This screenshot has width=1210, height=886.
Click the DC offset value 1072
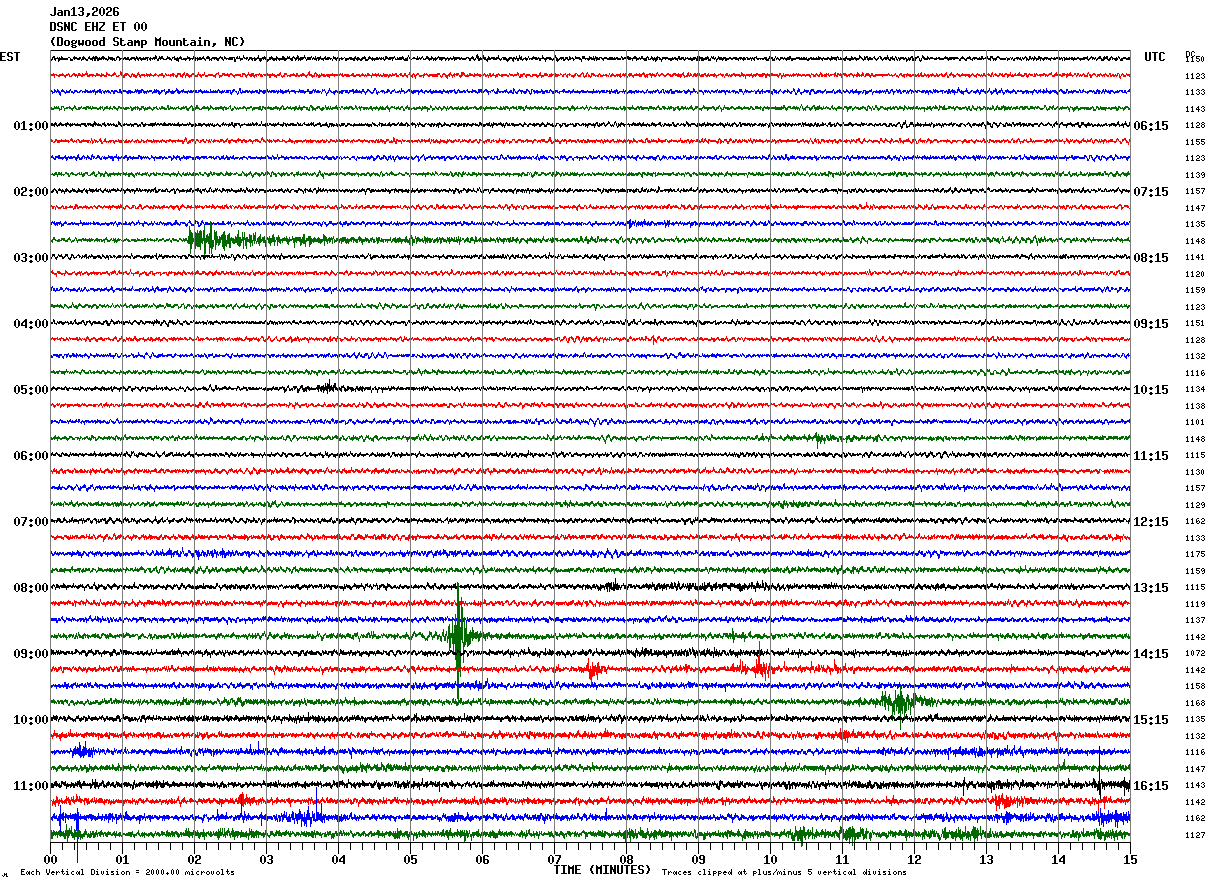point(1194,654)
